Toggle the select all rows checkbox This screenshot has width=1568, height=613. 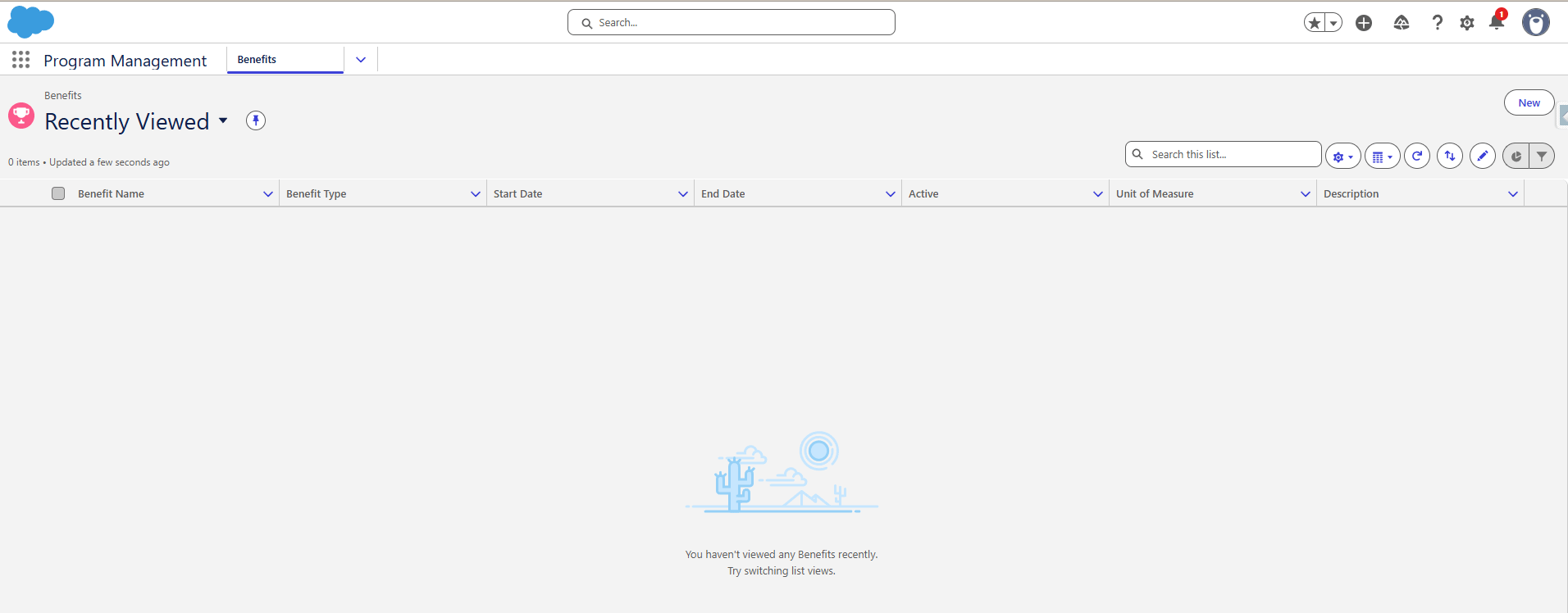(x=58, y=193)
